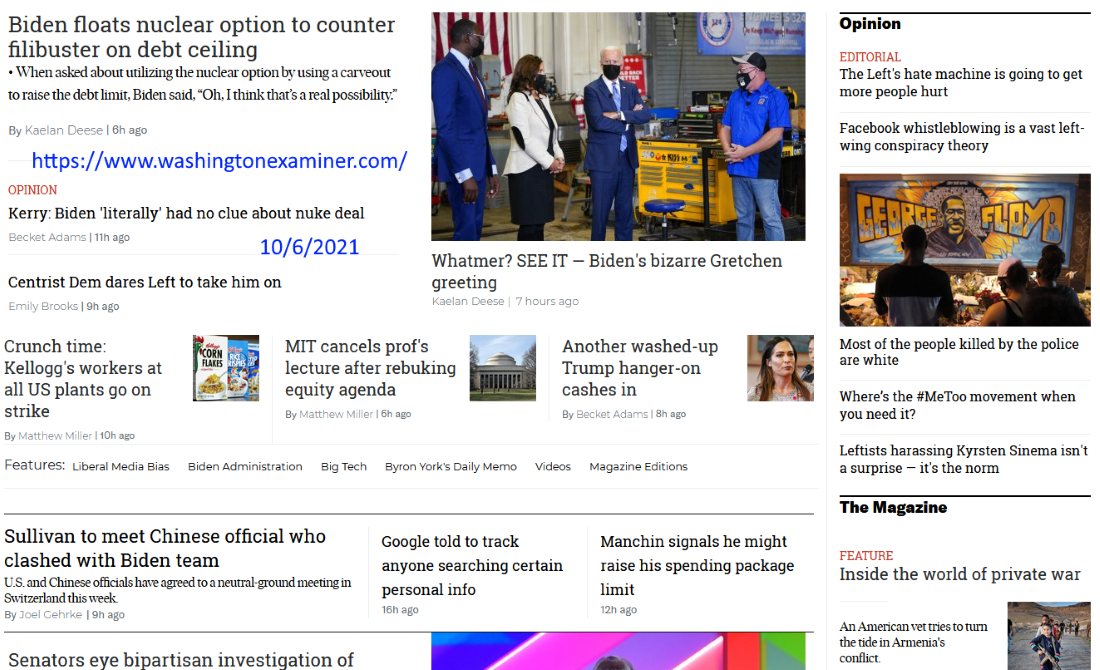The width and height of the screenshot is (1100, 670).
Task: Click '16h ago' timestamp under Google story
Action: [x=400, y=610]
